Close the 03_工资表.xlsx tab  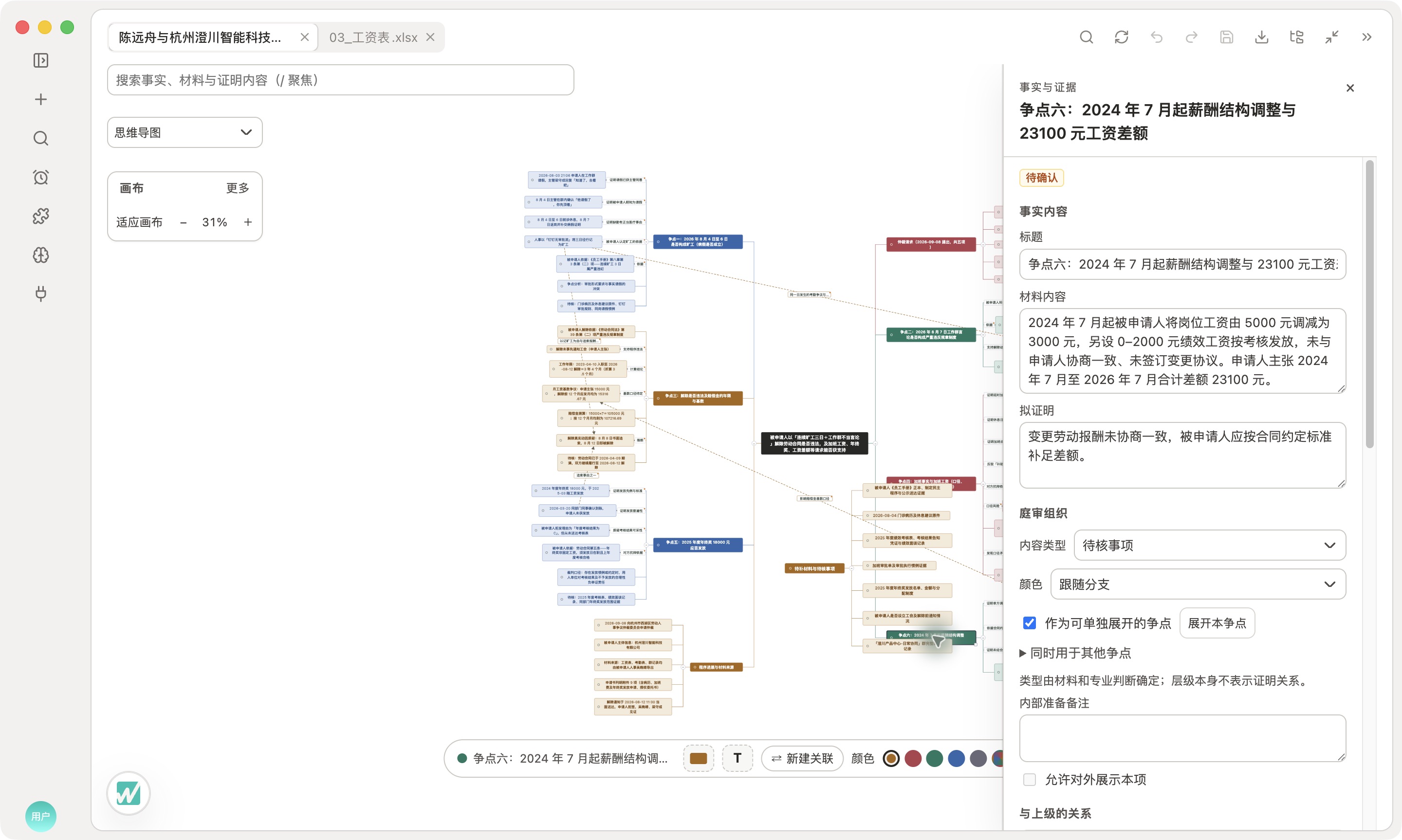(x=430, y=37)
